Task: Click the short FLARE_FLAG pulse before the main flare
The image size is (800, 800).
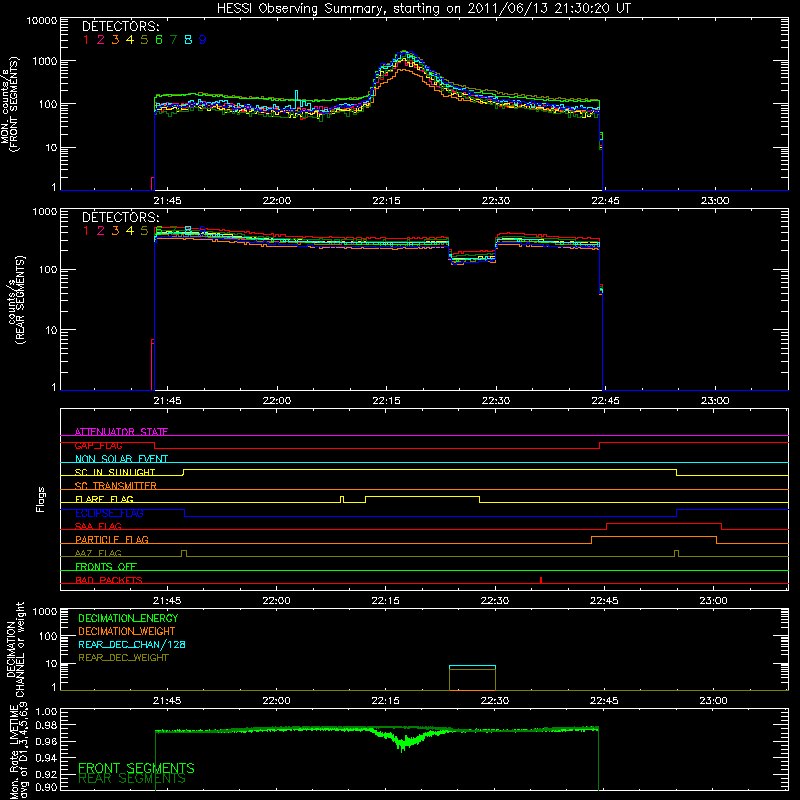Action: 342,499
